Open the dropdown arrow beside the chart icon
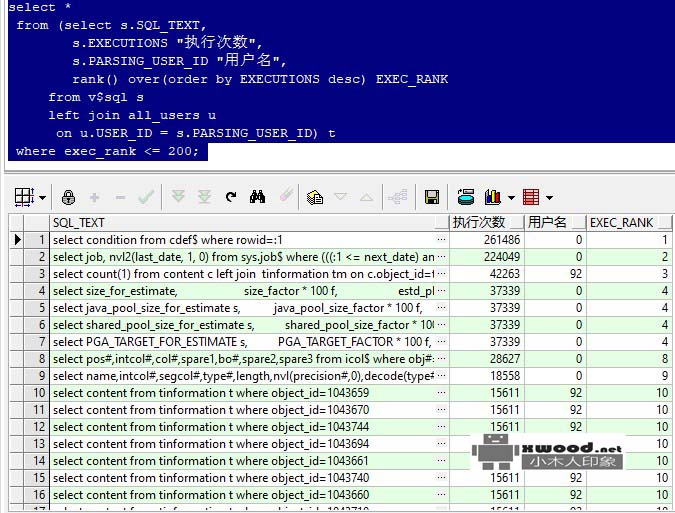 [x=511, y=198]
